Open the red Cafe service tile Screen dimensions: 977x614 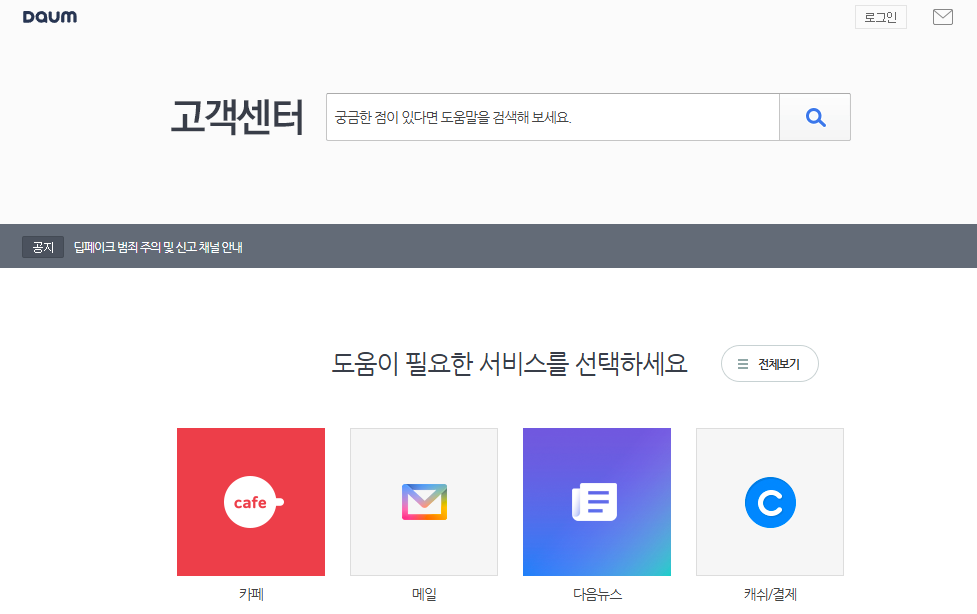point(251,502)
